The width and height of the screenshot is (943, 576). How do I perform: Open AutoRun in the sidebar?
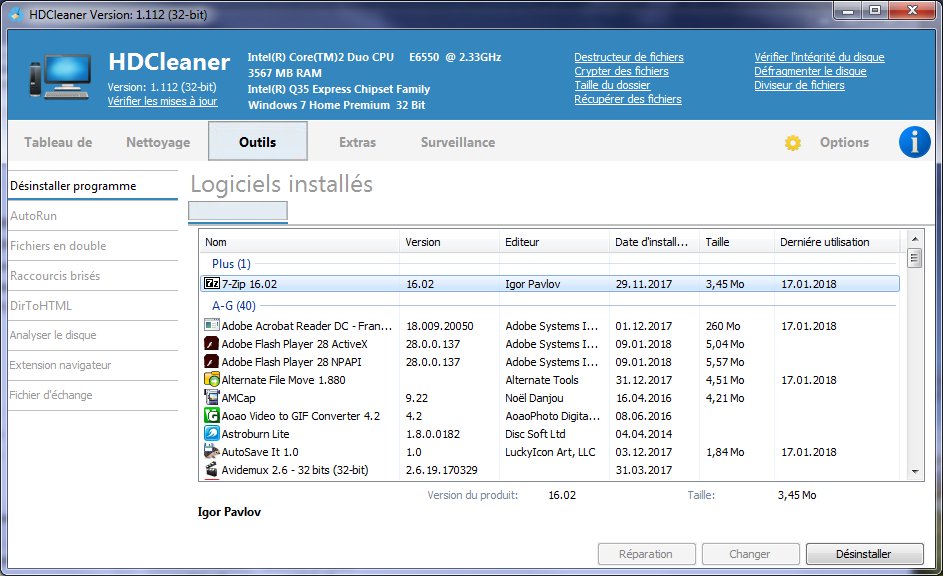coord(93,216)
